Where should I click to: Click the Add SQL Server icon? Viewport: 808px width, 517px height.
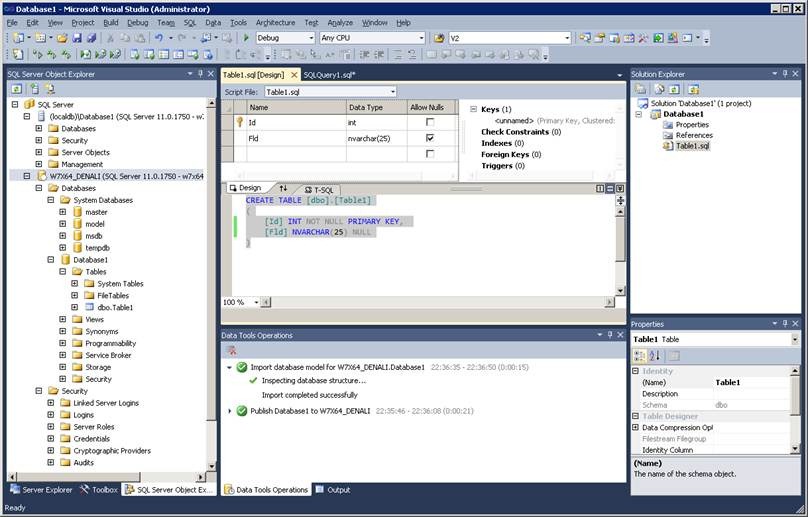point(33,89)
